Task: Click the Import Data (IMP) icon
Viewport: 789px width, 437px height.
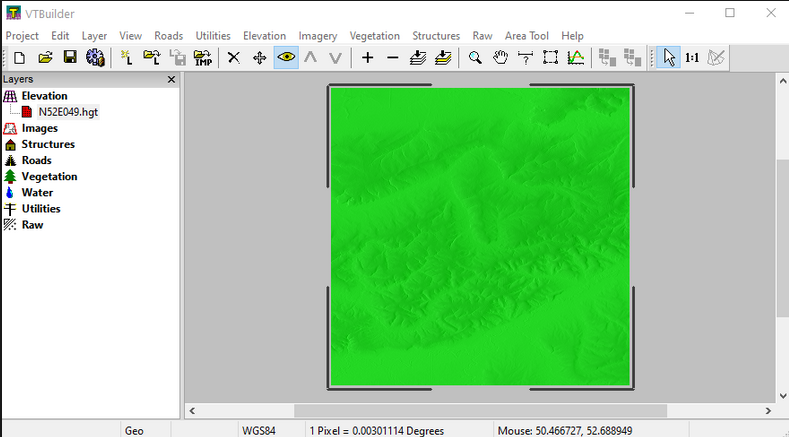Action: 203,58
